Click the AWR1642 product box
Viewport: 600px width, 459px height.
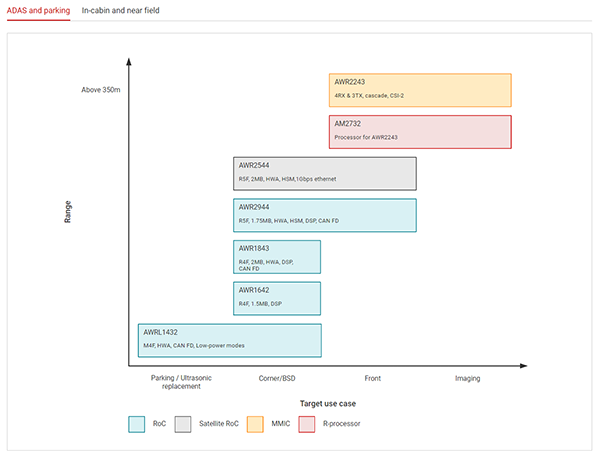(276, 298)
